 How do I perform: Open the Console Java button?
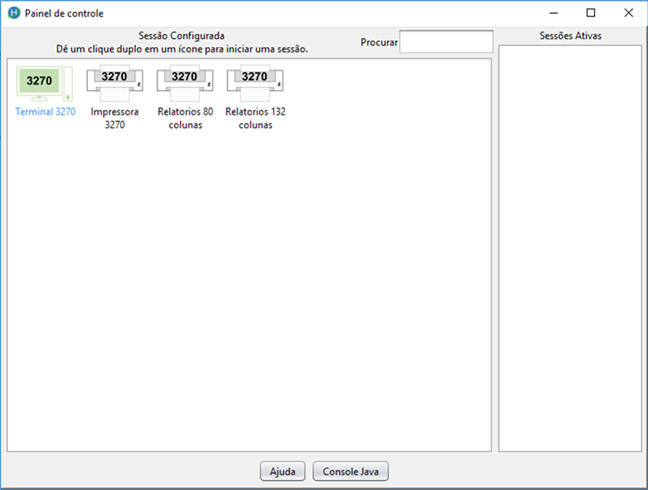tap(350, 471)
